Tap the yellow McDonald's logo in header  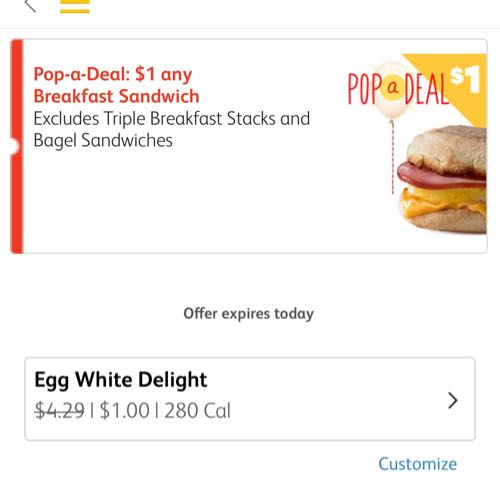tap(75, 6)
